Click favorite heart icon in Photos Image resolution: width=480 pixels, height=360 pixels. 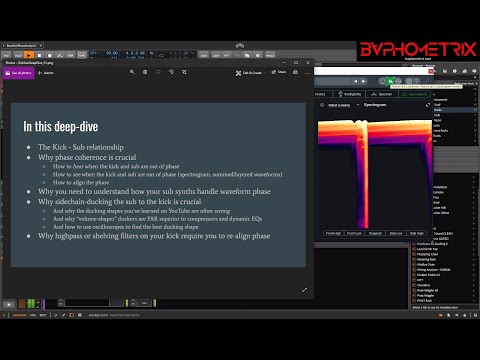point(158,72)
